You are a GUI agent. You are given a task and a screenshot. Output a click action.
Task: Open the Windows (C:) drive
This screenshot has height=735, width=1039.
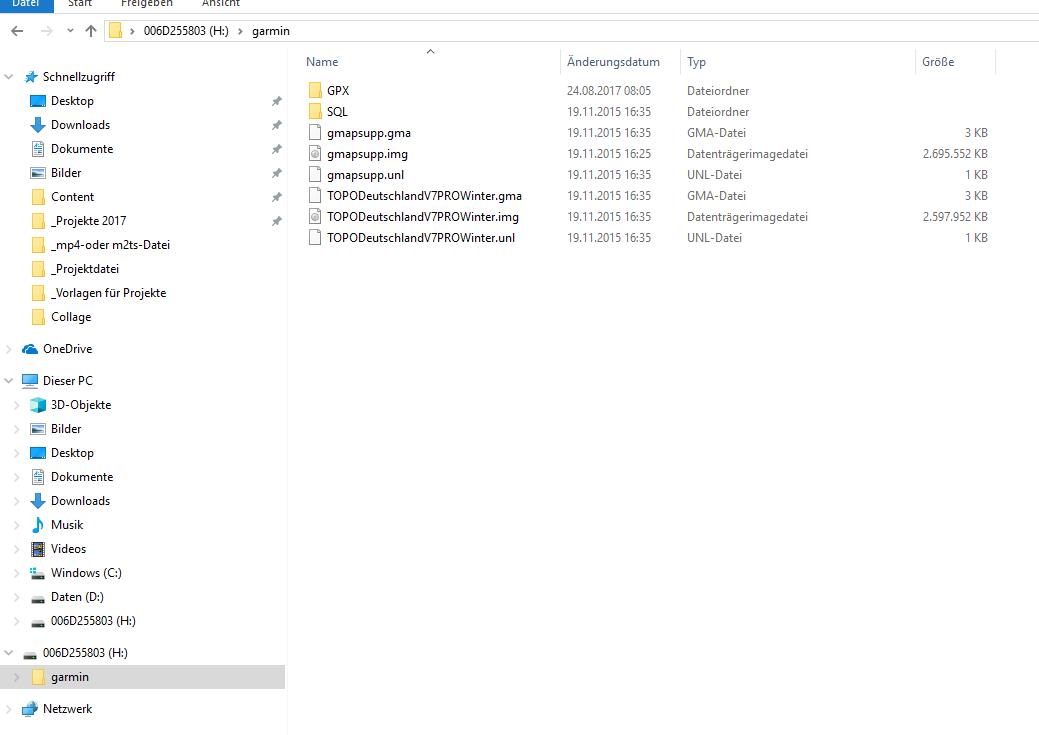pos(86,573)
